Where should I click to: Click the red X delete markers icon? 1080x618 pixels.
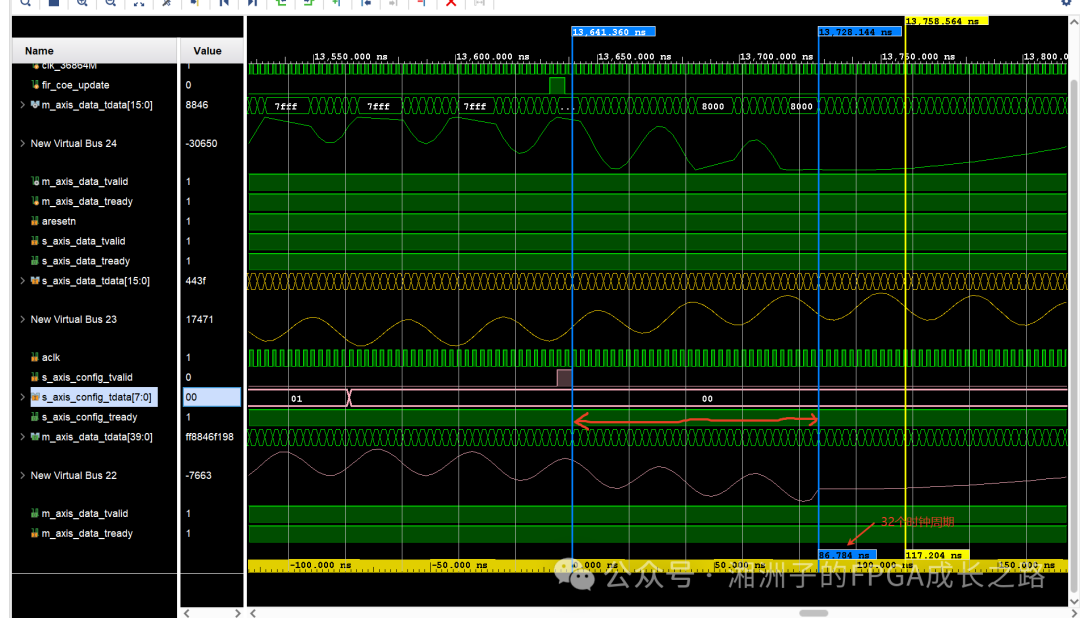click(451, 3)
